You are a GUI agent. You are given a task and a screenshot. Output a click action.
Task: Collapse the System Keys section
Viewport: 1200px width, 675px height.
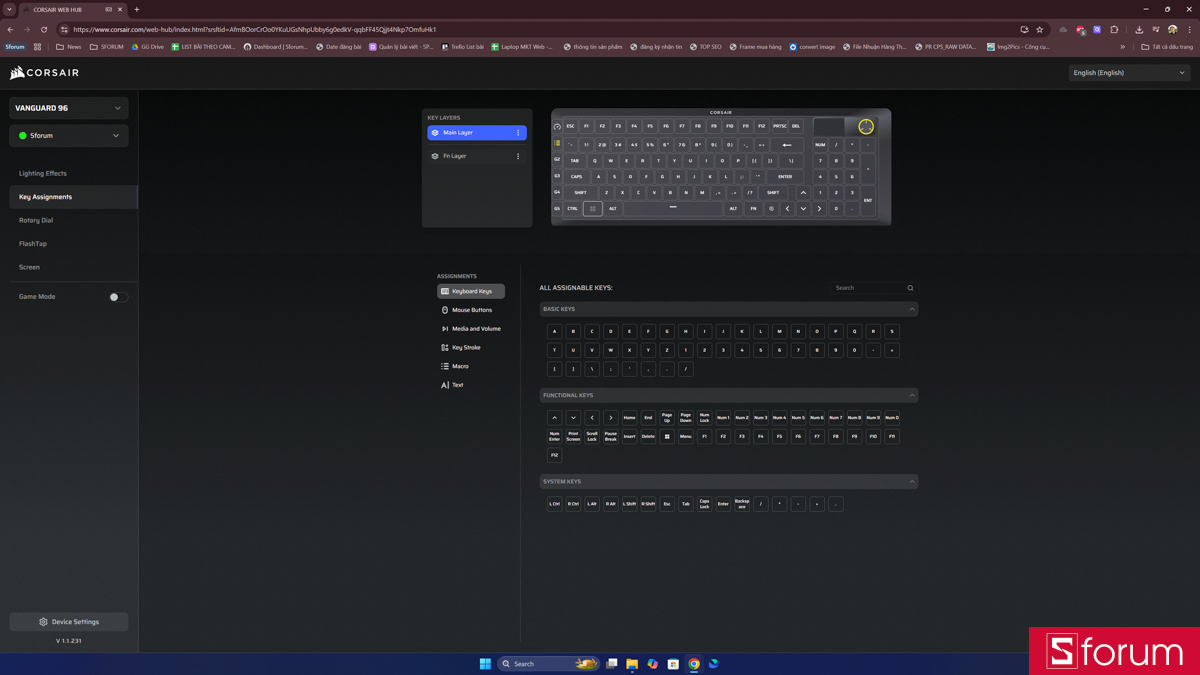coord(912,481)
